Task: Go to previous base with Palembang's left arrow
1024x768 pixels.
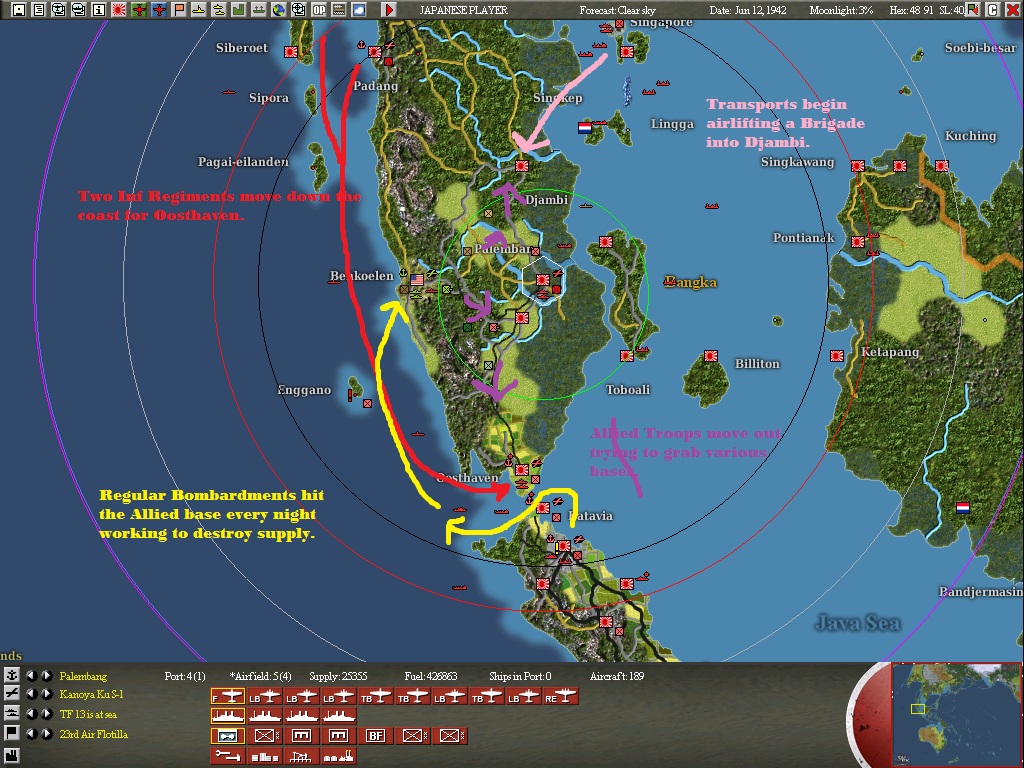Action: click(x=31, y=675)
